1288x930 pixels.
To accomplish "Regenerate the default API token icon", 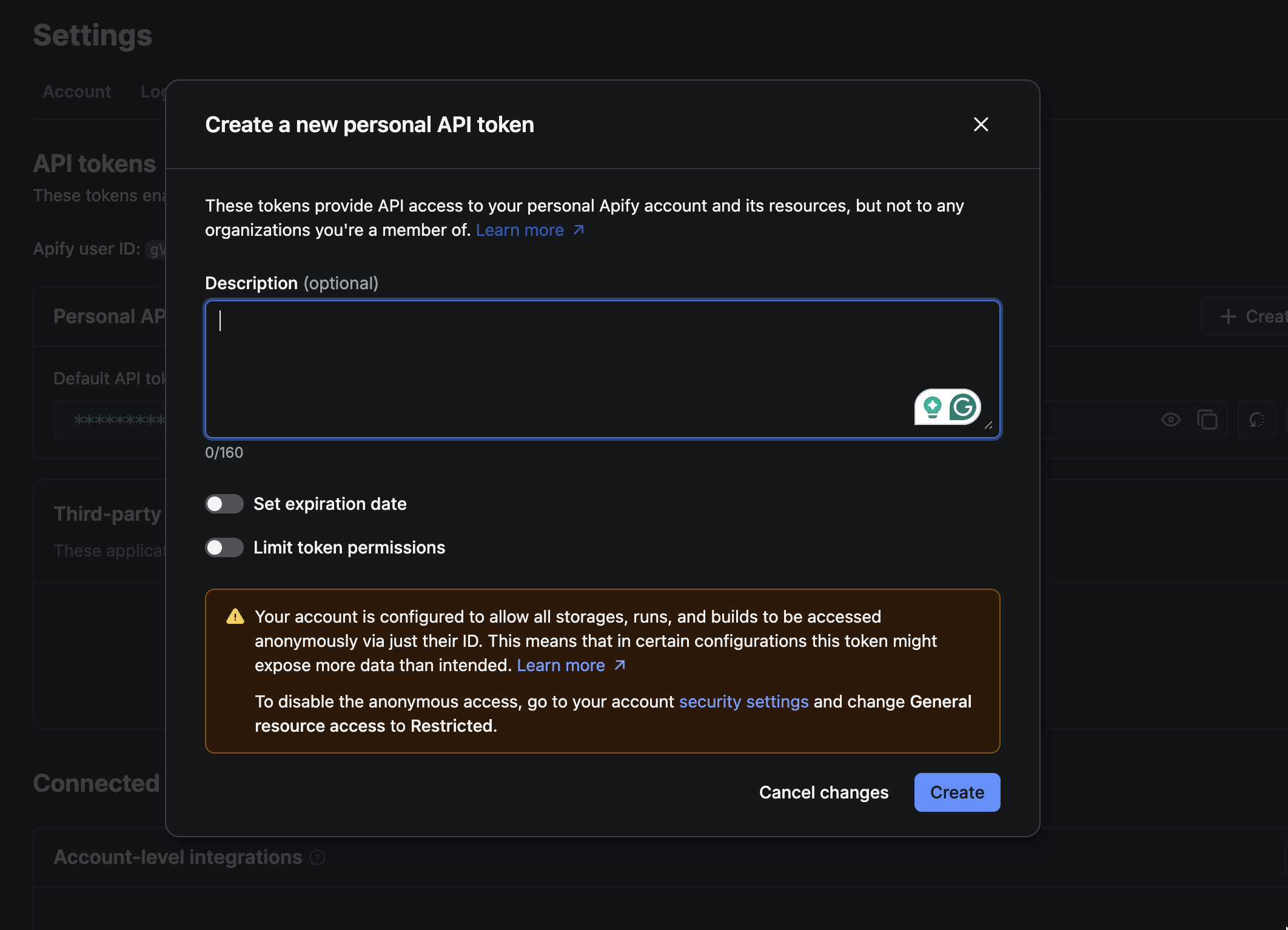I will tap(1256, 420).
